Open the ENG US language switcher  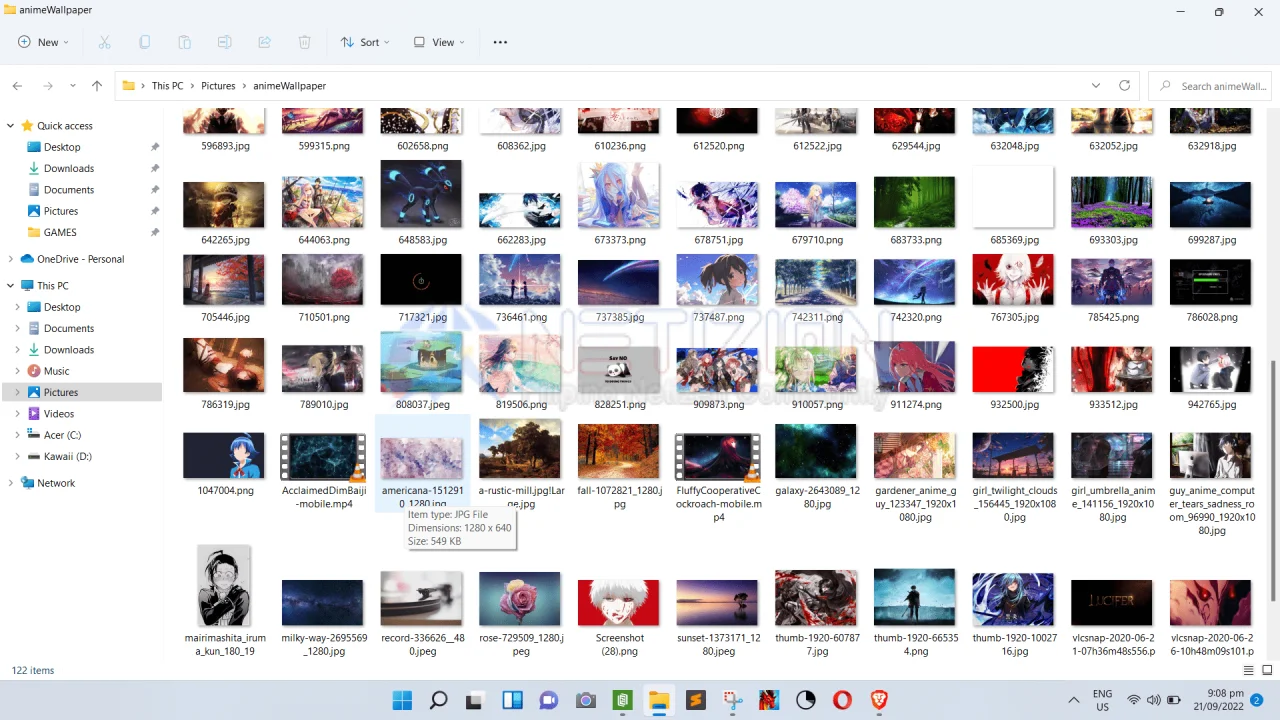pos(1102,700)
